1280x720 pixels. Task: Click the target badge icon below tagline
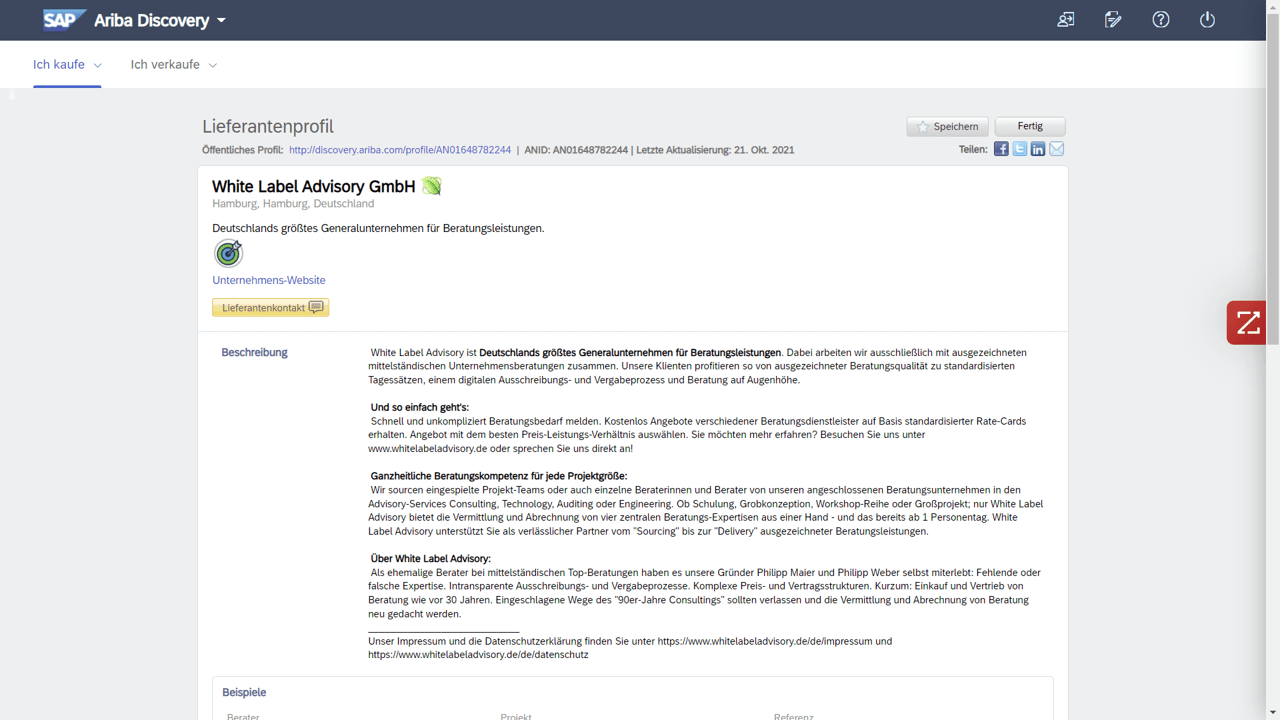pyautogui.click(x=228, y=253)
